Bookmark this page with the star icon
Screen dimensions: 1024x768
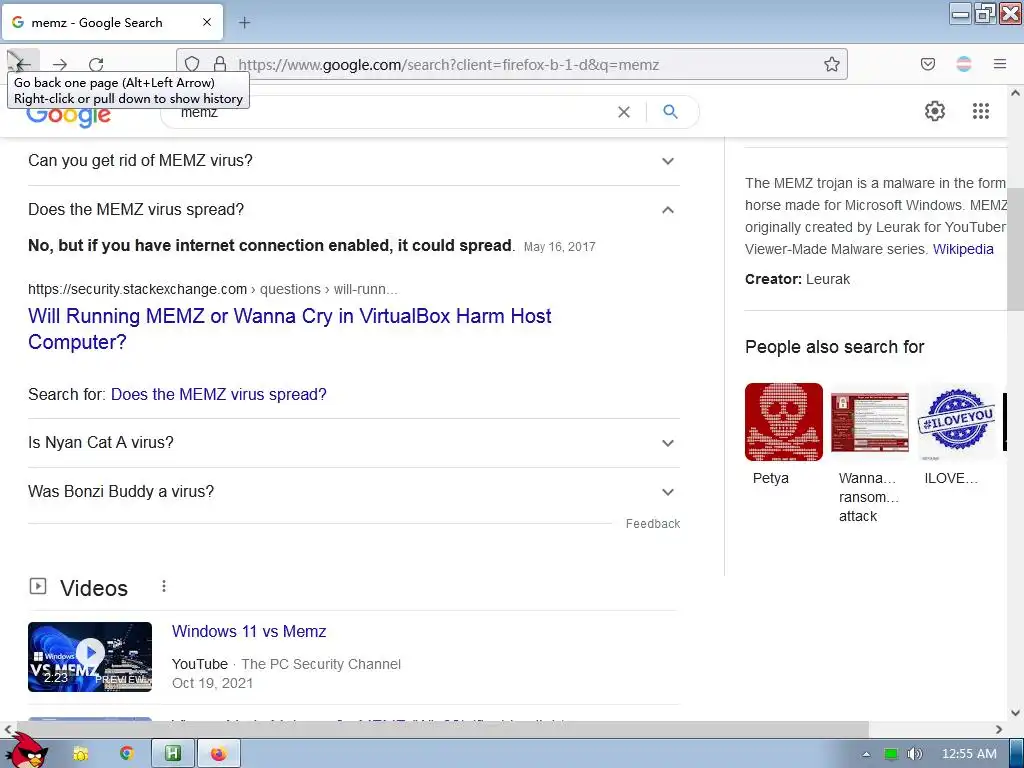pos(831,64)
